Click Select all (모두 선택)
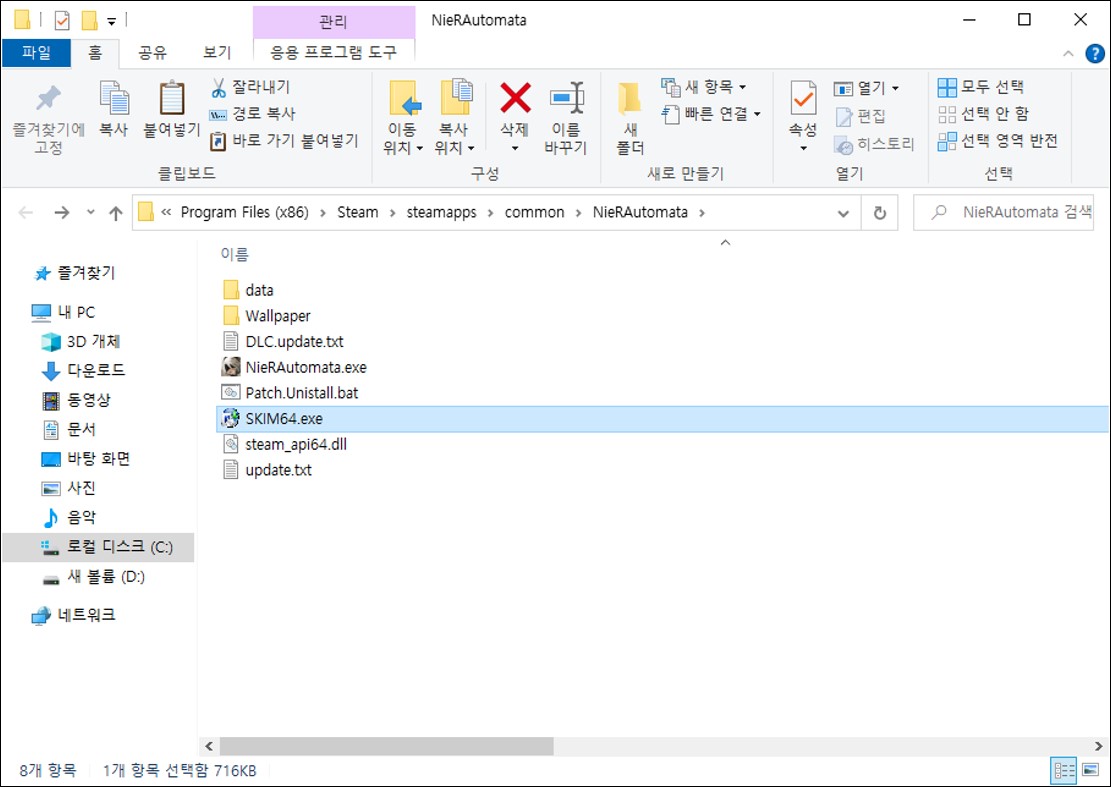1111x787 pixels. tap(981, 87)
